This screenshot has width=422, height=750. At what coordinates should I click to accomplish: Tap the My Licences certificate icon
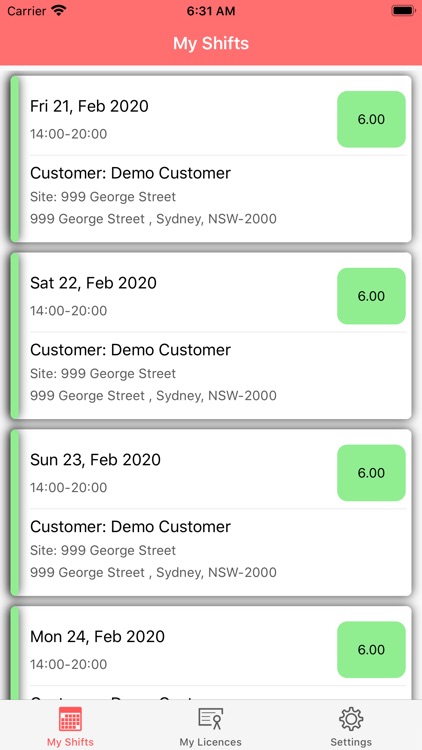pyautogui.click(x=211, y=719)
